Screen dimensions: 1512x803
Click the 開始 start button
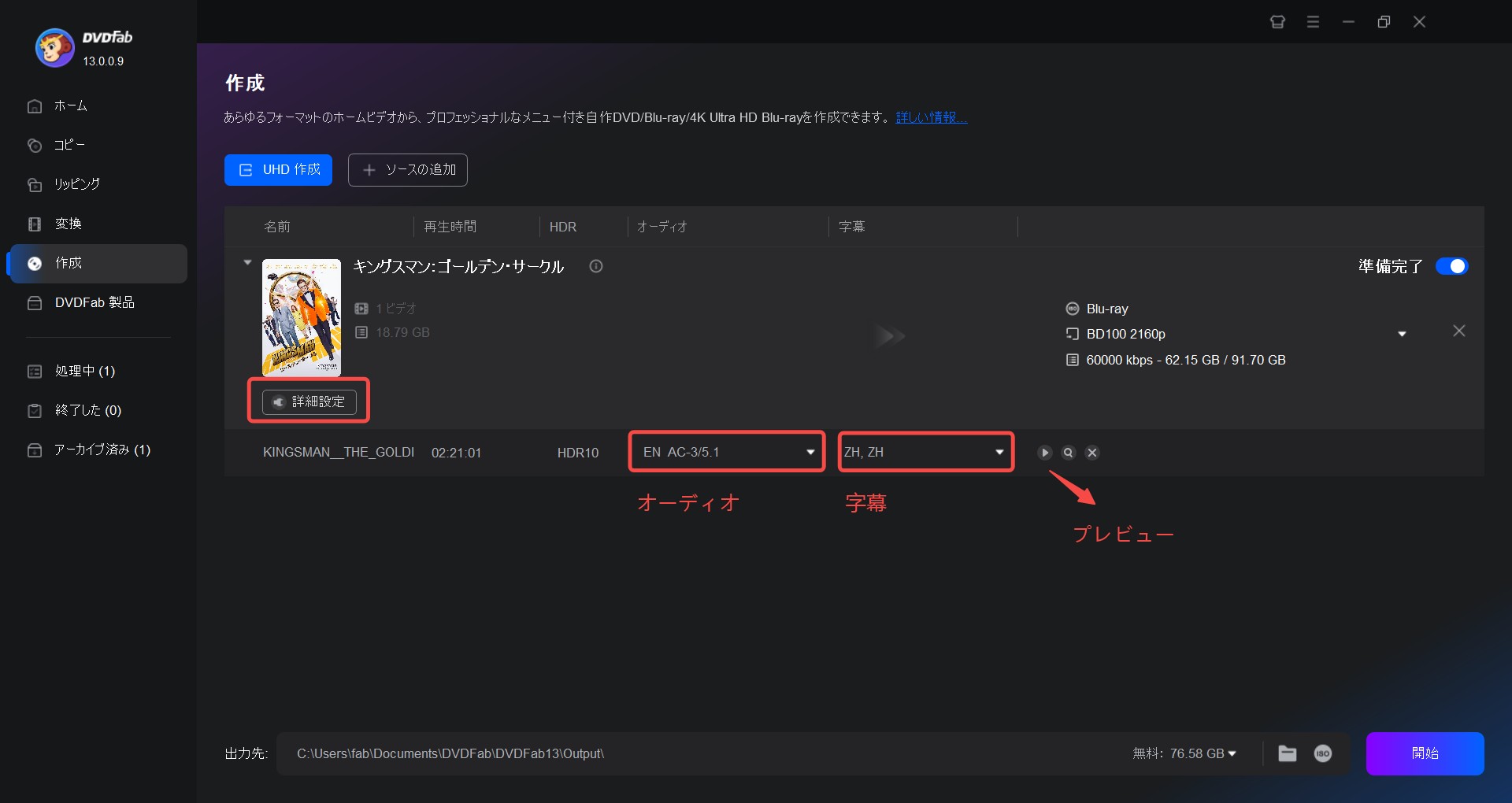pyautogui.click(x=1425, y=753)
